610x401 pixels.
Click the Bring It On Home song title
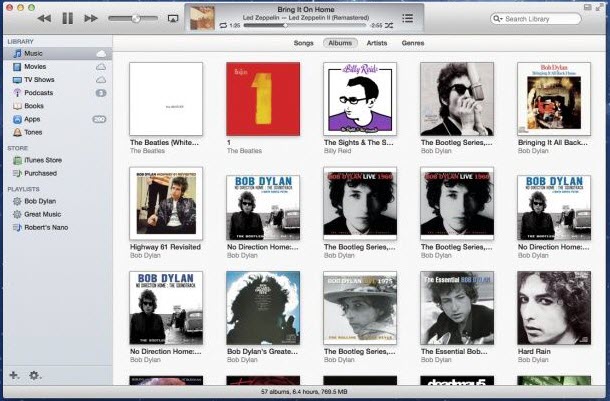(x=306, y=9)
